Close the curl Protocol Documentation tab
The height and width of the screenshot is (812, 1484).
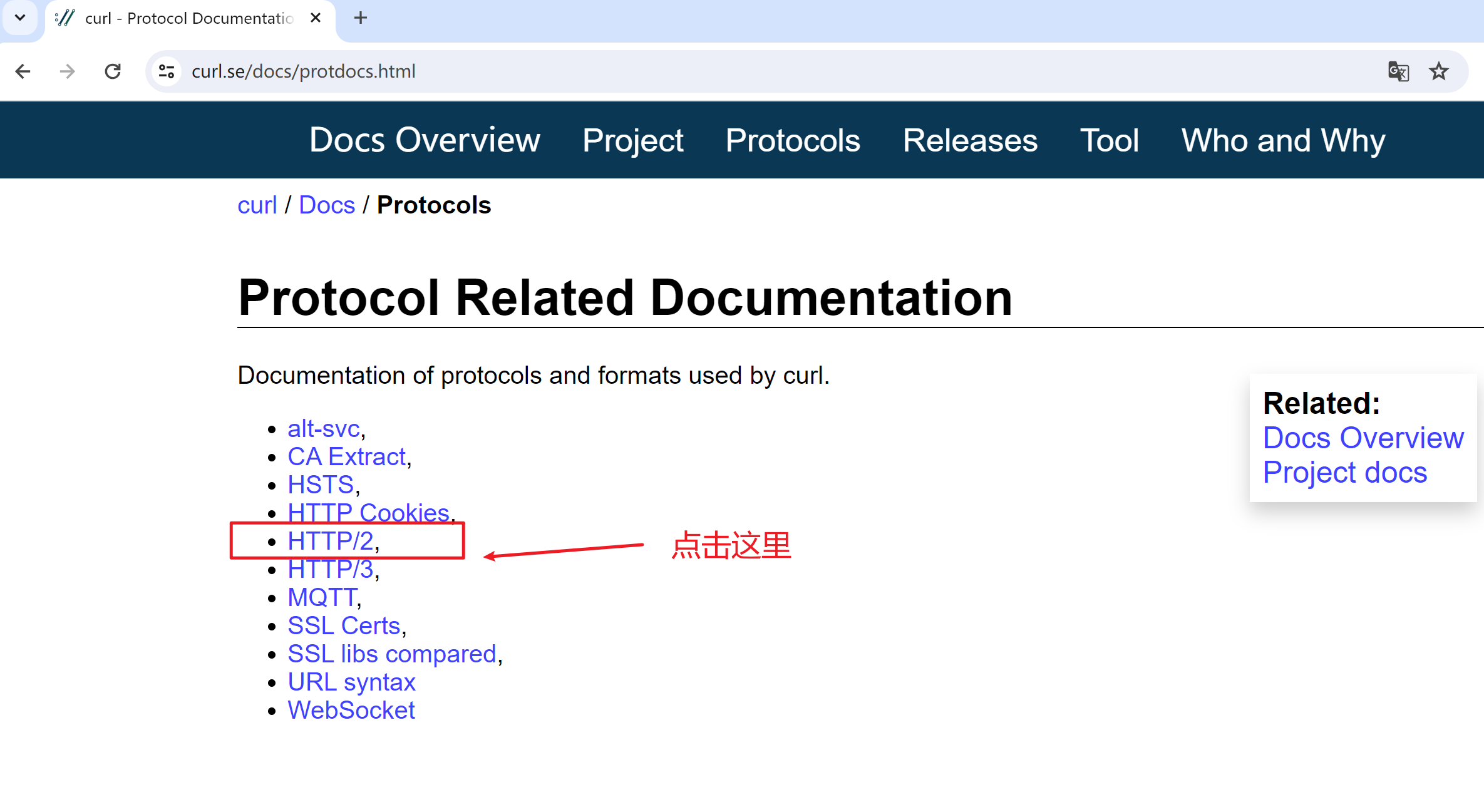tap(316, 18)
